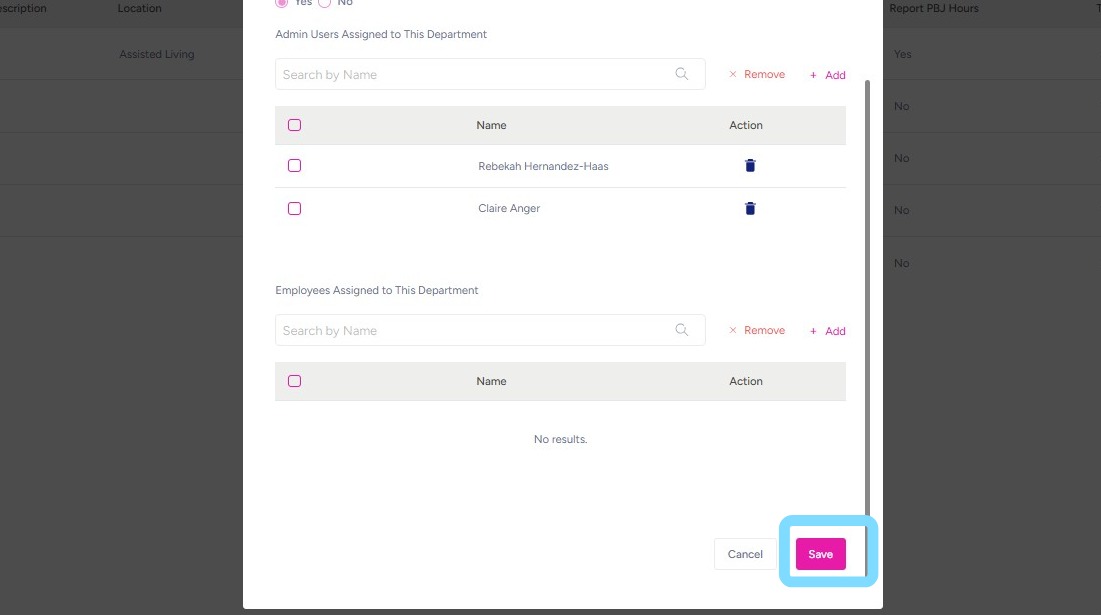
Task: Focus the admin users Search by Name field
Action: pos(470,74)
